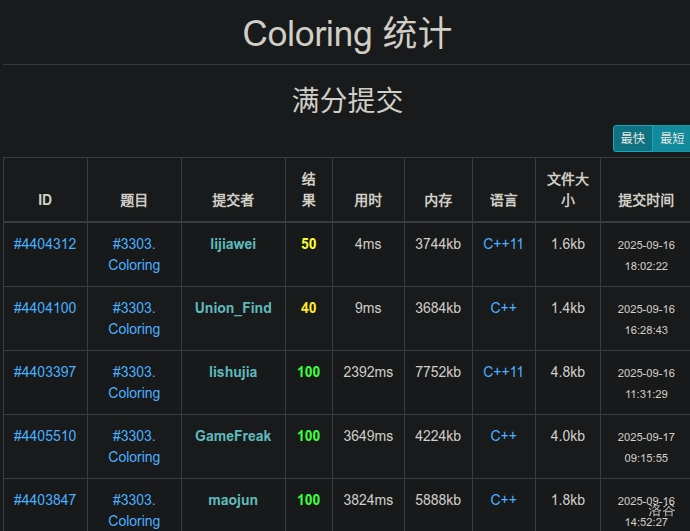The height and width of the screenshot is (531, 690).
Task: View C++ code of Union_Find's submission
Action: click(x=503, y=308)
